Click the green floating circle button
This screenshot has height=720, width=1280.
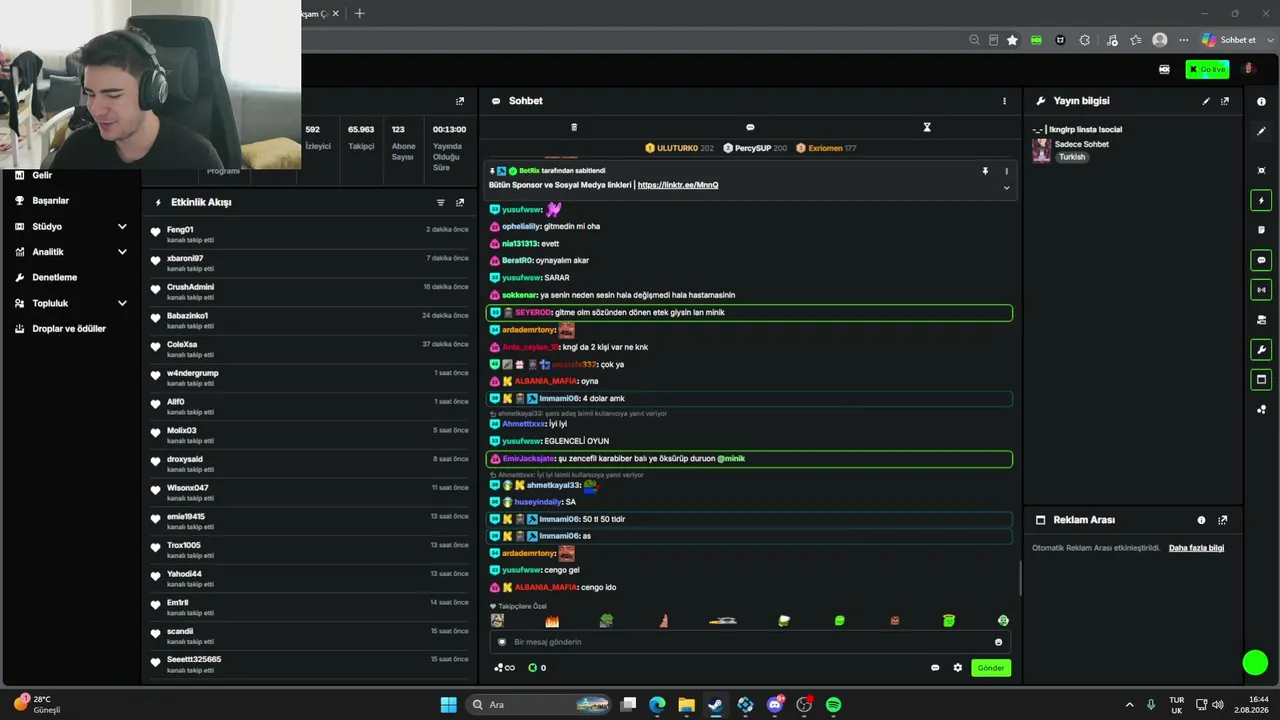point(1255,662)
